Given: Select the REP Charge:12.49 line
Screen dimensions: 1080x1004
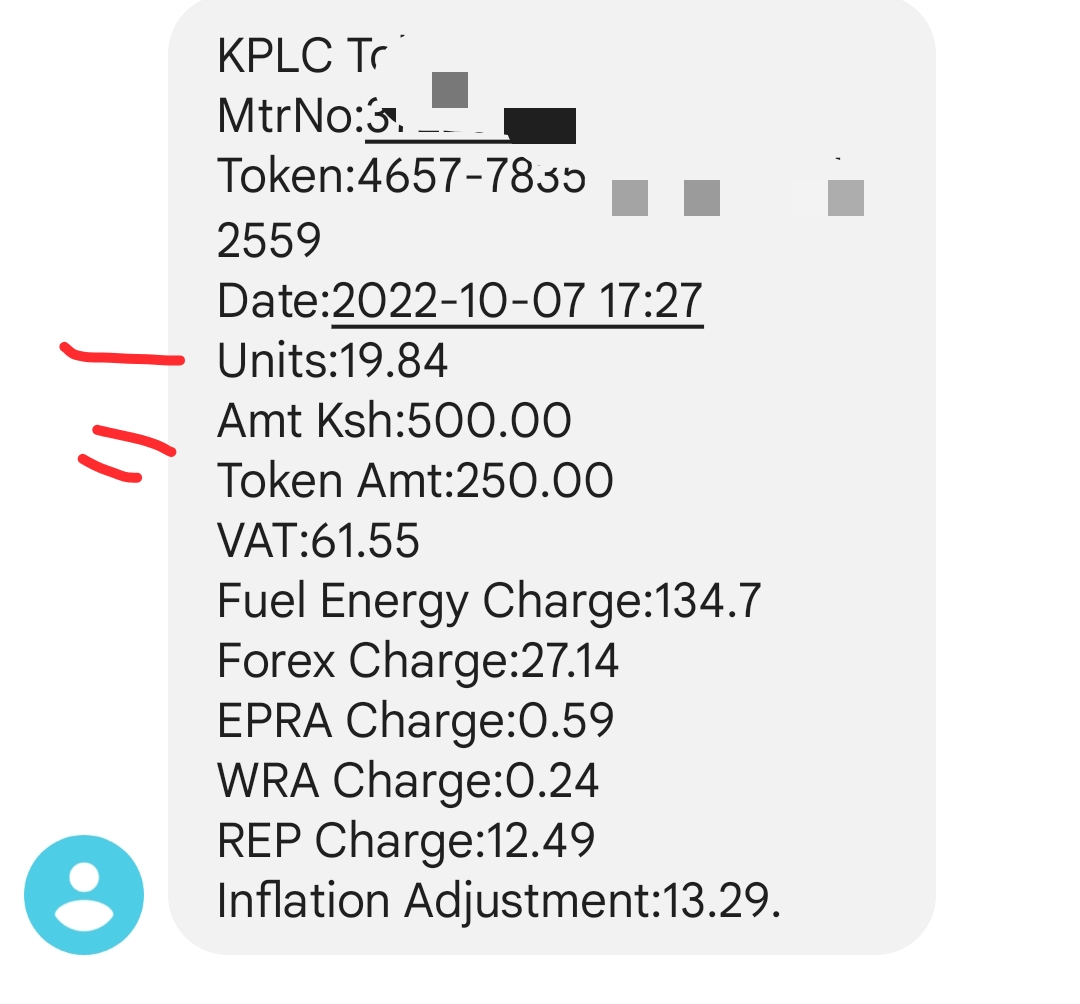Looking at the screenshot, I should [406, 840].
